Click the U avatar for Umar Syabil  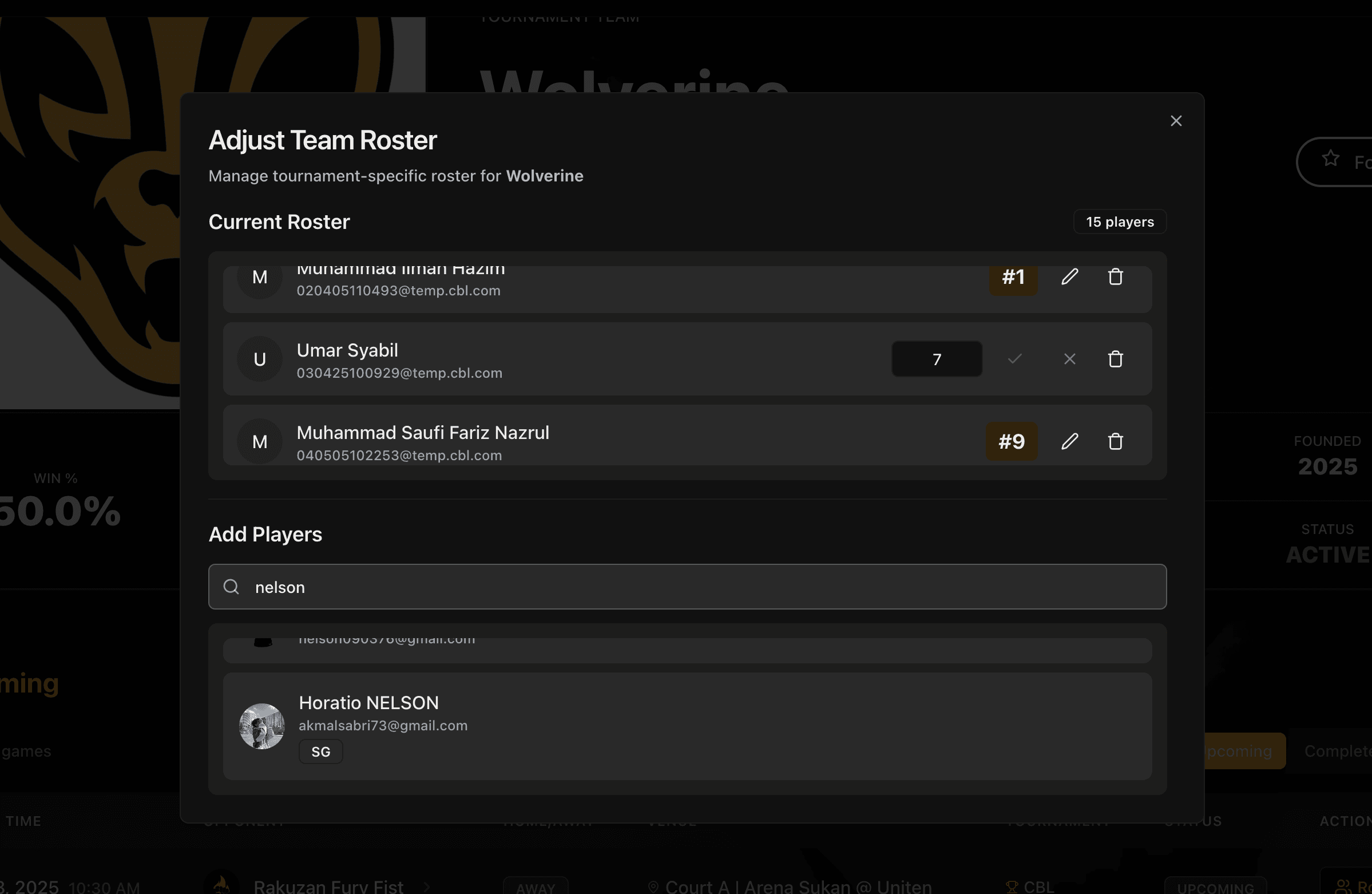260,359
